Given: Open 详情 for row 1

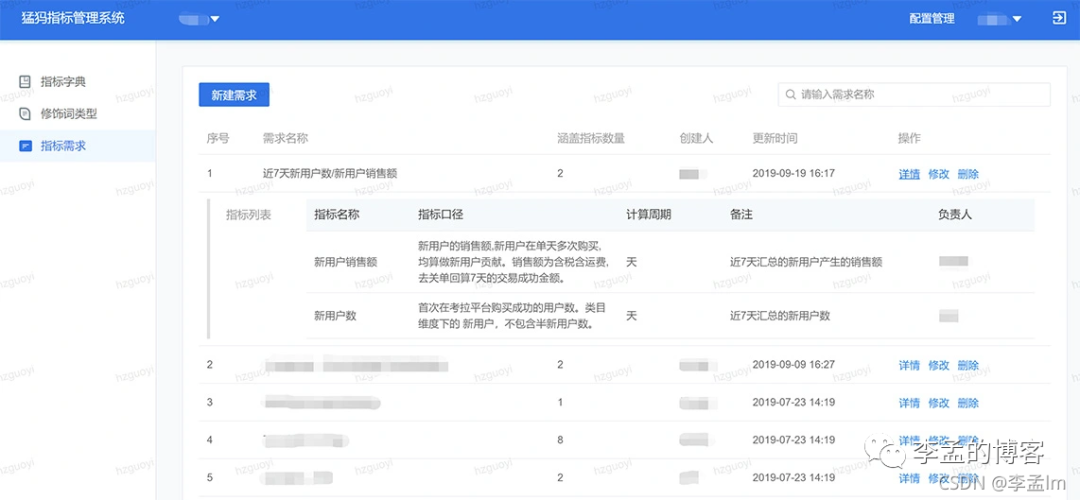Looking at the screenshot, I should click(x=909, y=174).
